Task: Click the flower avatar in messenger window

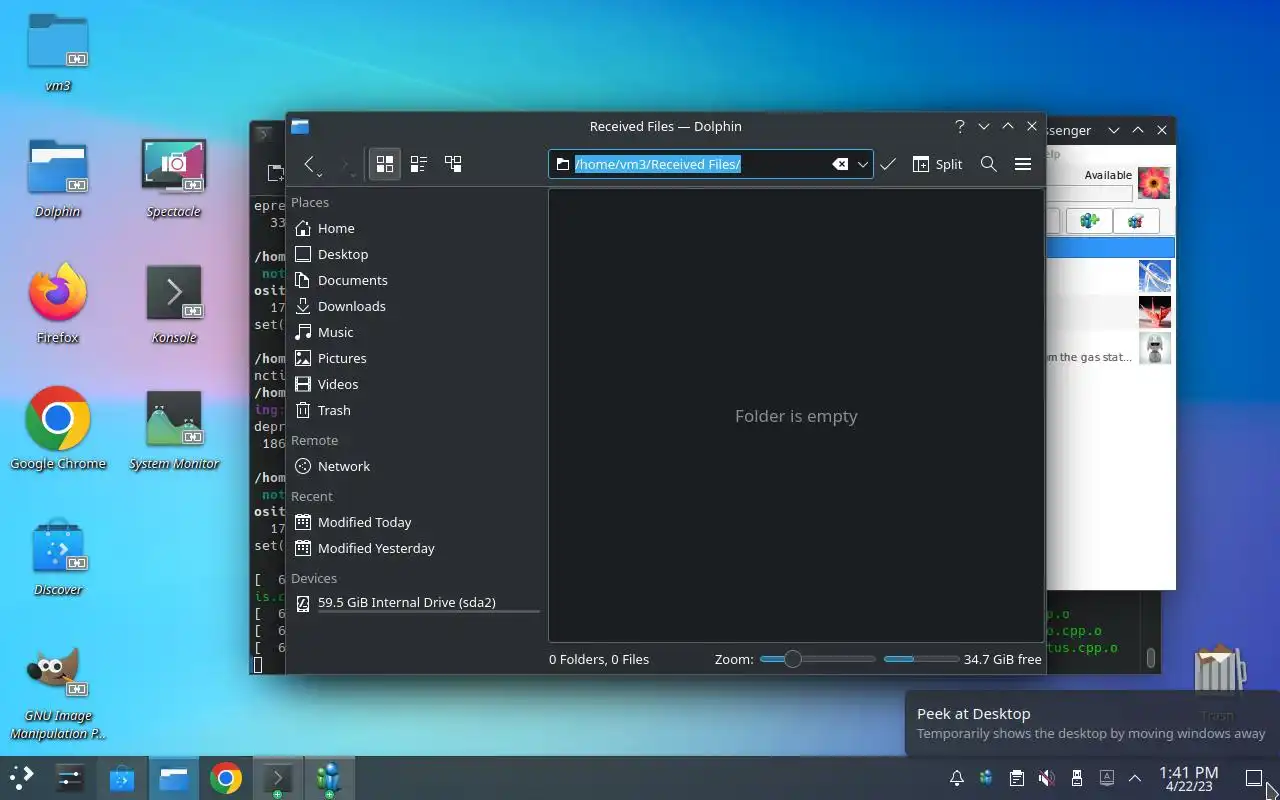Action: tap(1154, 183)
